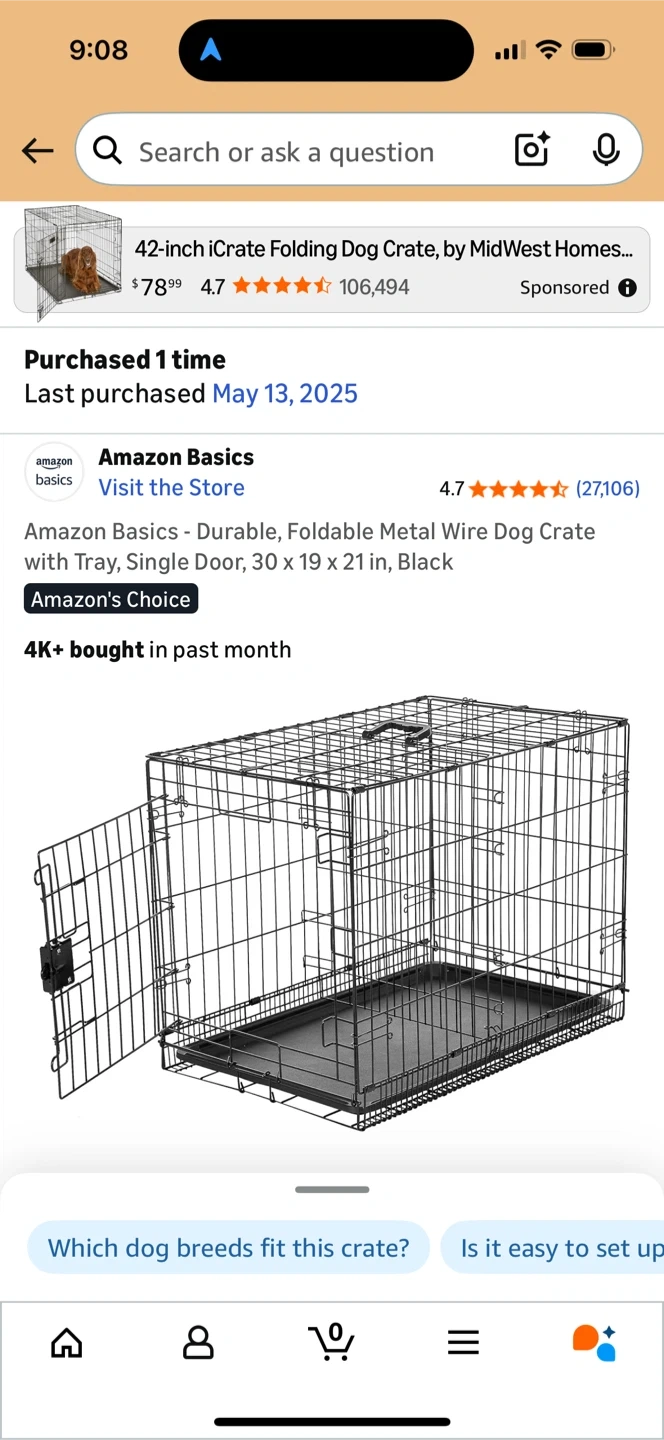Open the May 13, 2025 purchase link
Viewport: 664px width, 1440px height.
click(285, 394)
